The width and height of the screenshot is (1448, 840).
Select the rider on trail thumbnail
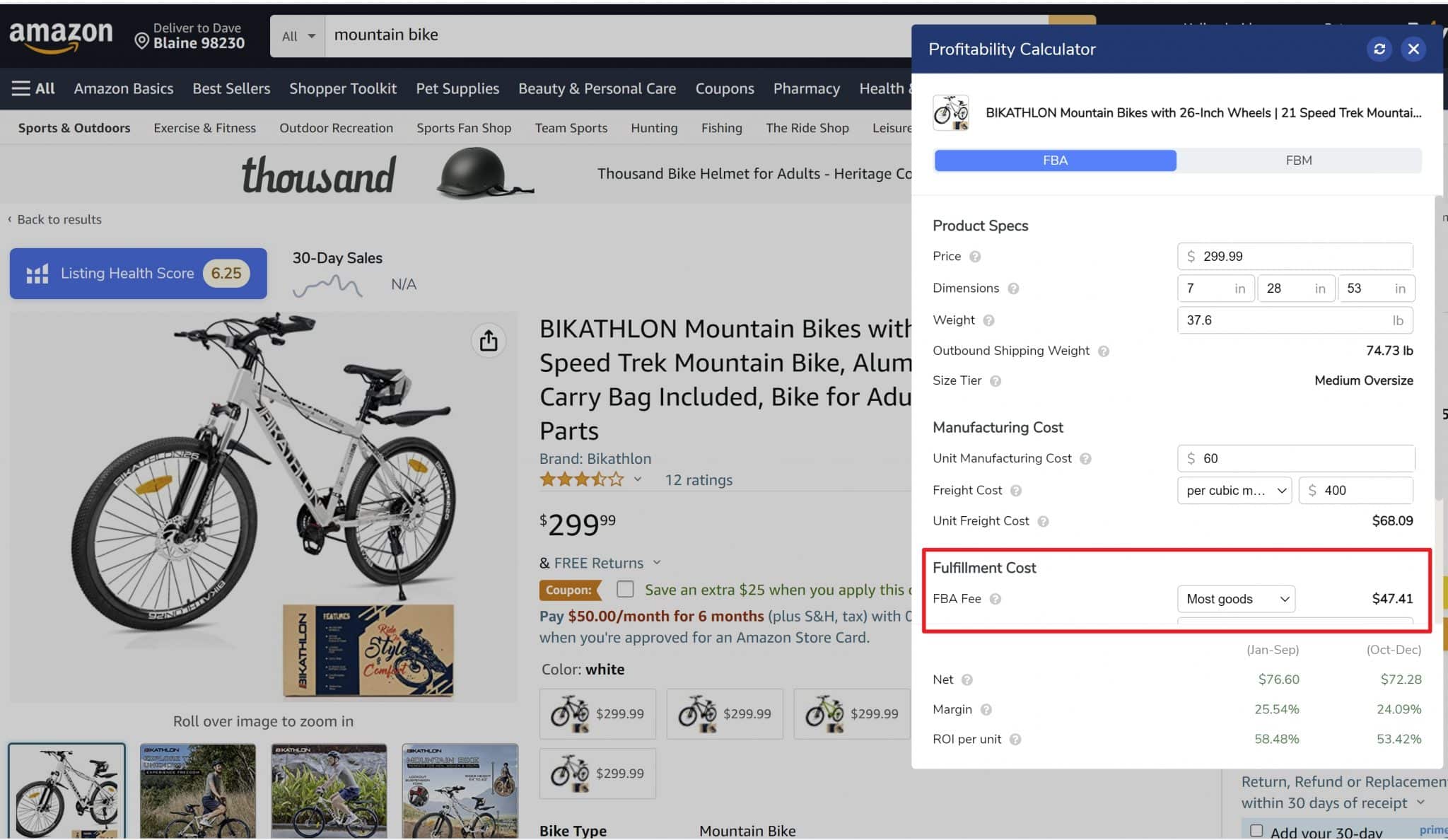coord(198,791)
